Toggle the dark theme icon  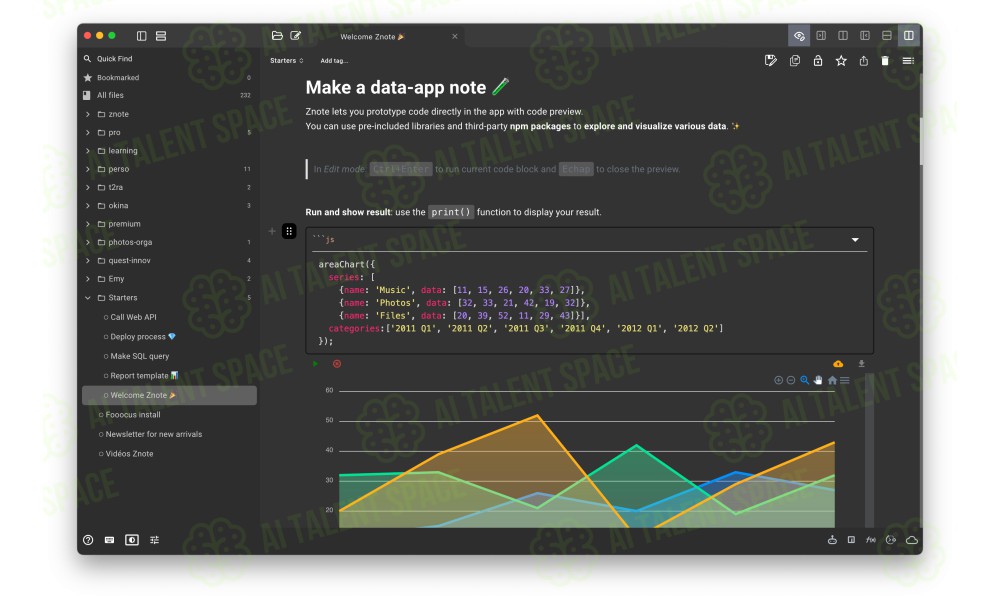[x=132, y=540]
